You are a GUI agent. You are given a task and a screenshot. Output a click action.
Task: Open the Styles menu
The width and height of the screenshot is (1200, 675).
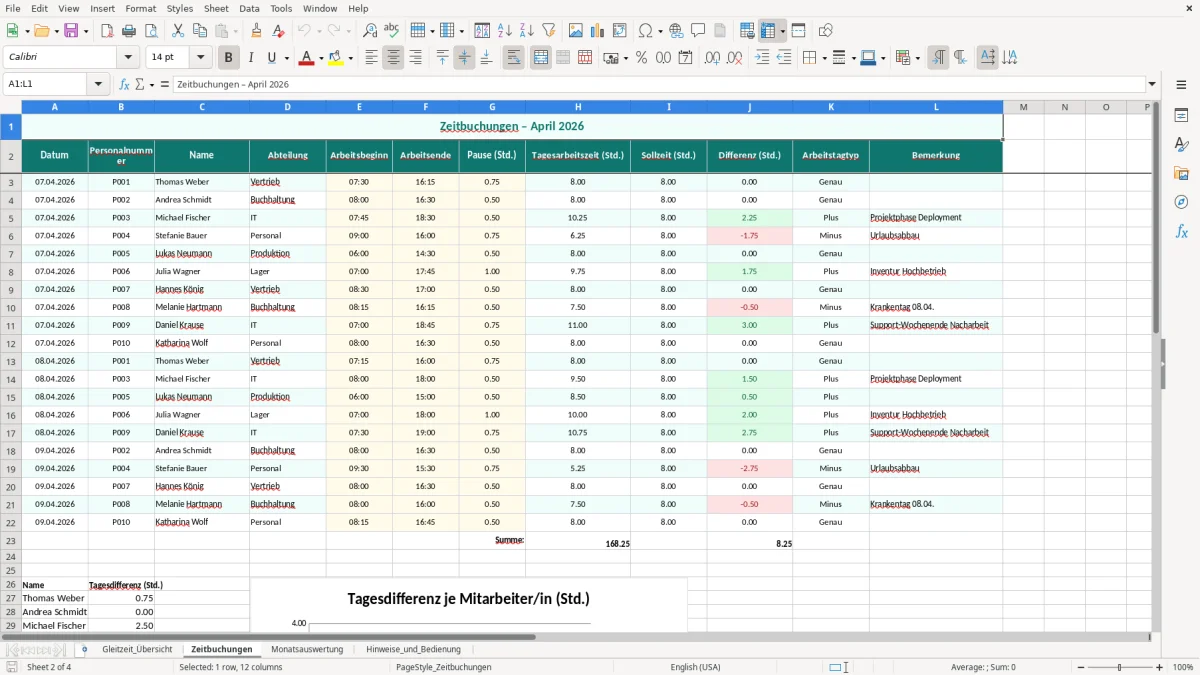[180, 8]
